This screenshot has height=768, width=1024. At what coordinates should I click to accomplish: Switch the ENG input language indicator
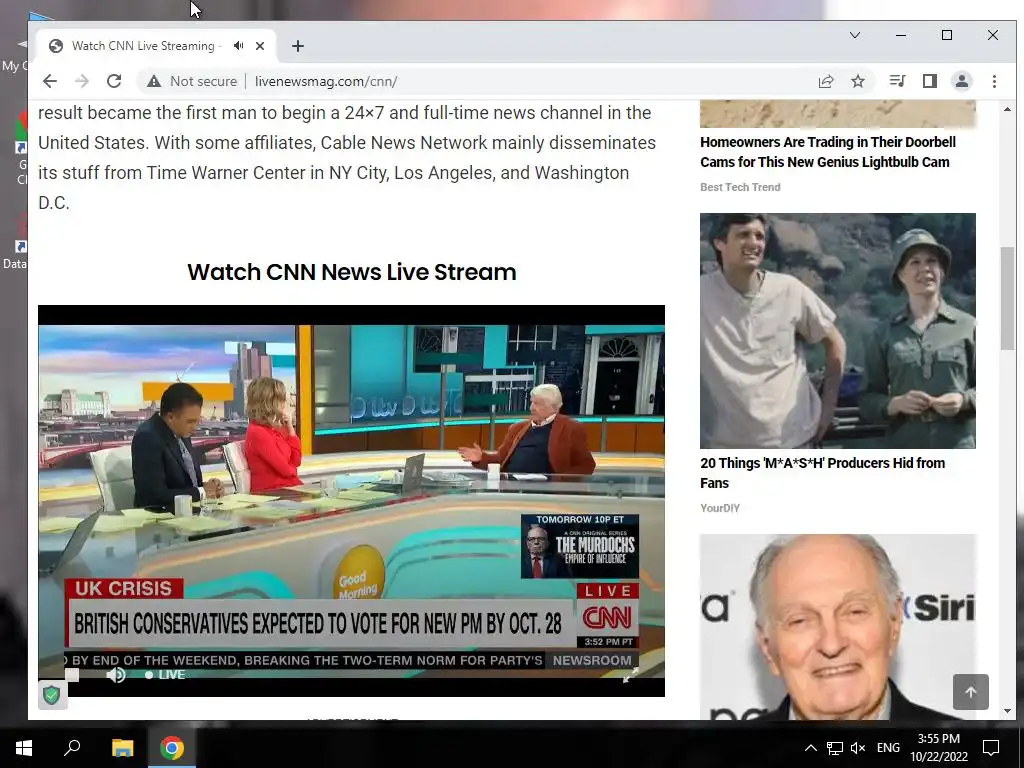pyautogui.click(x=888, y=748)
